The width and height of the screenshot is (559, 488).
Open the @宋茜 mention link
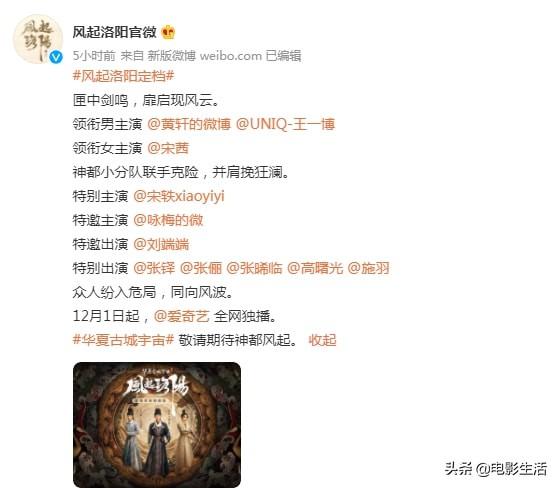(x=168, y=148)
